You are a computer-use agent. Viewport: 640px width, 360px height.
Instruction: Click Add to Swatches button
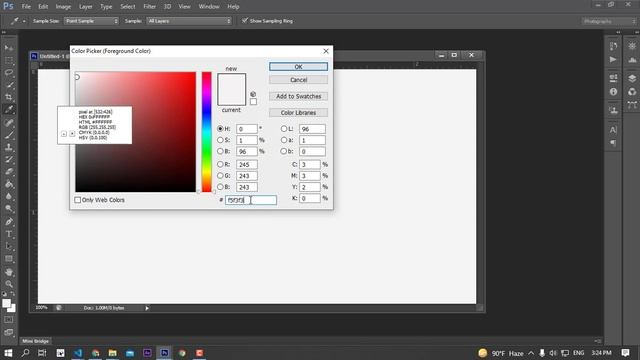298,96
